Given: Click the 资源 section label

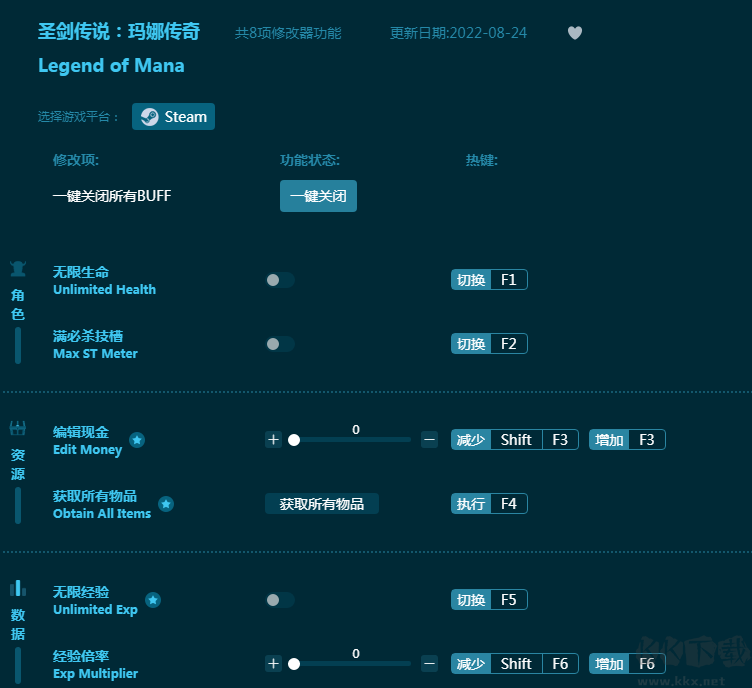Looking at the screenshot, I should [18, 464].
